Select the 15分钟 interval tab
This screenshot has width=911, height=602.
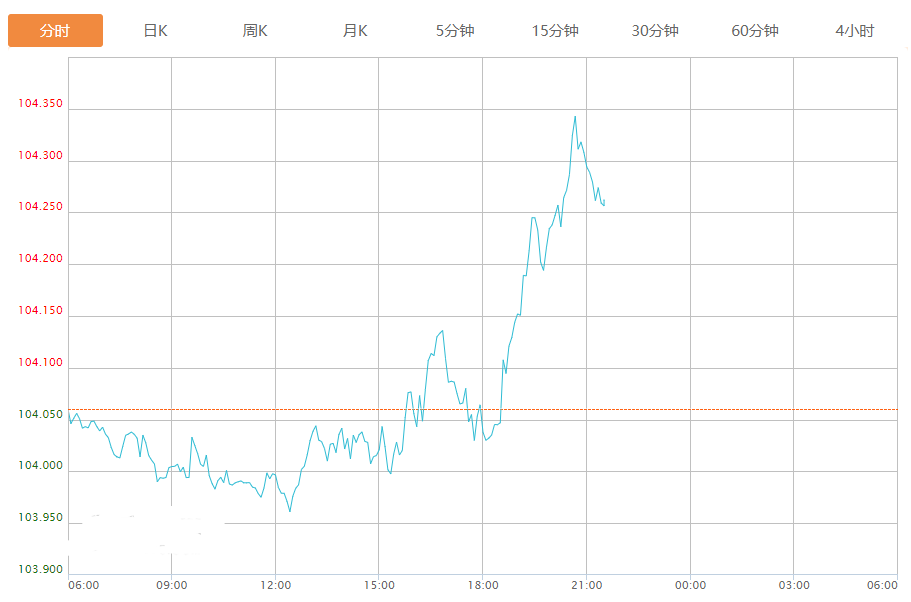[x=555, y=31]
